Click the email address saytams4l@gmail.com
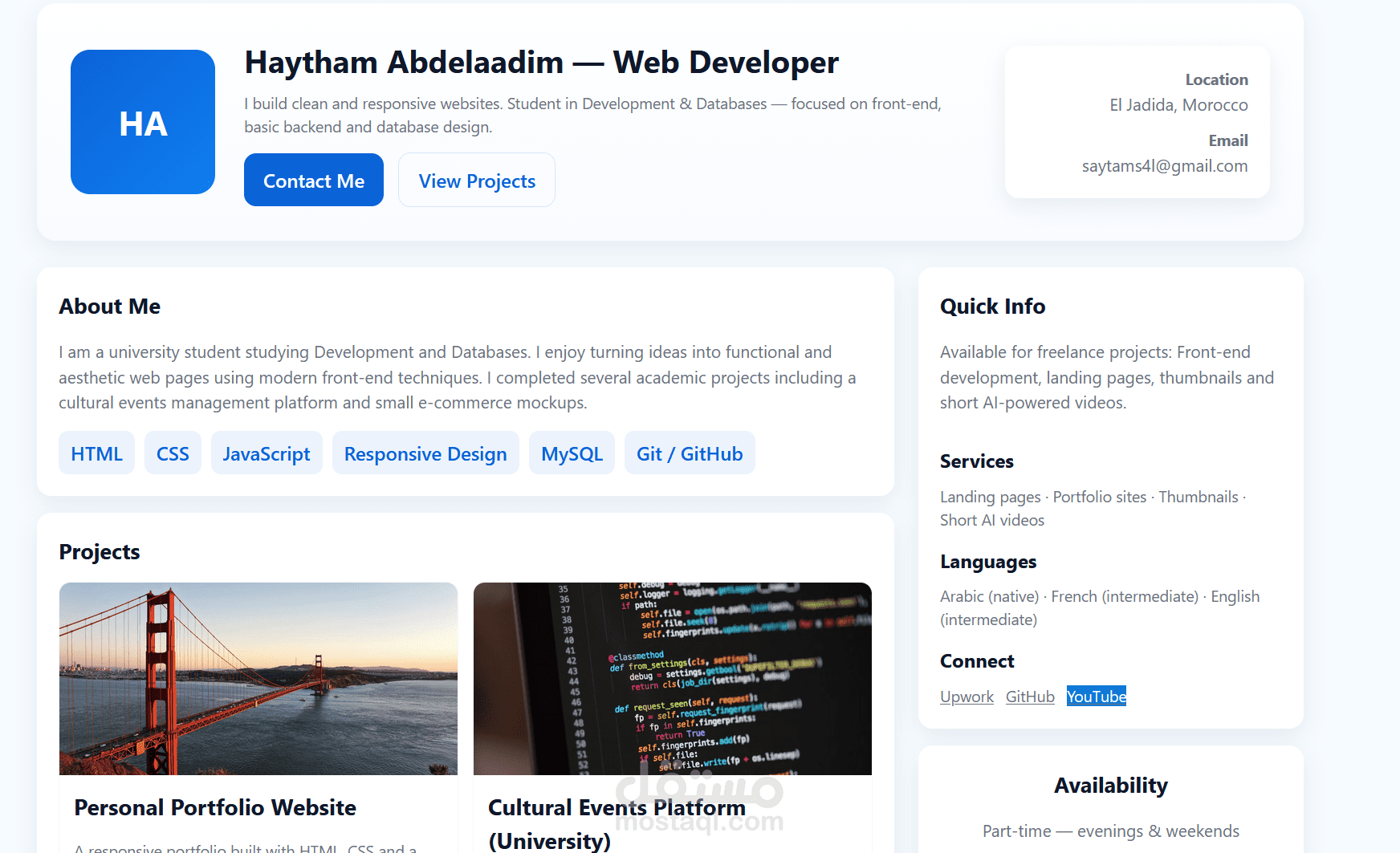 [x=1164, y=165]
